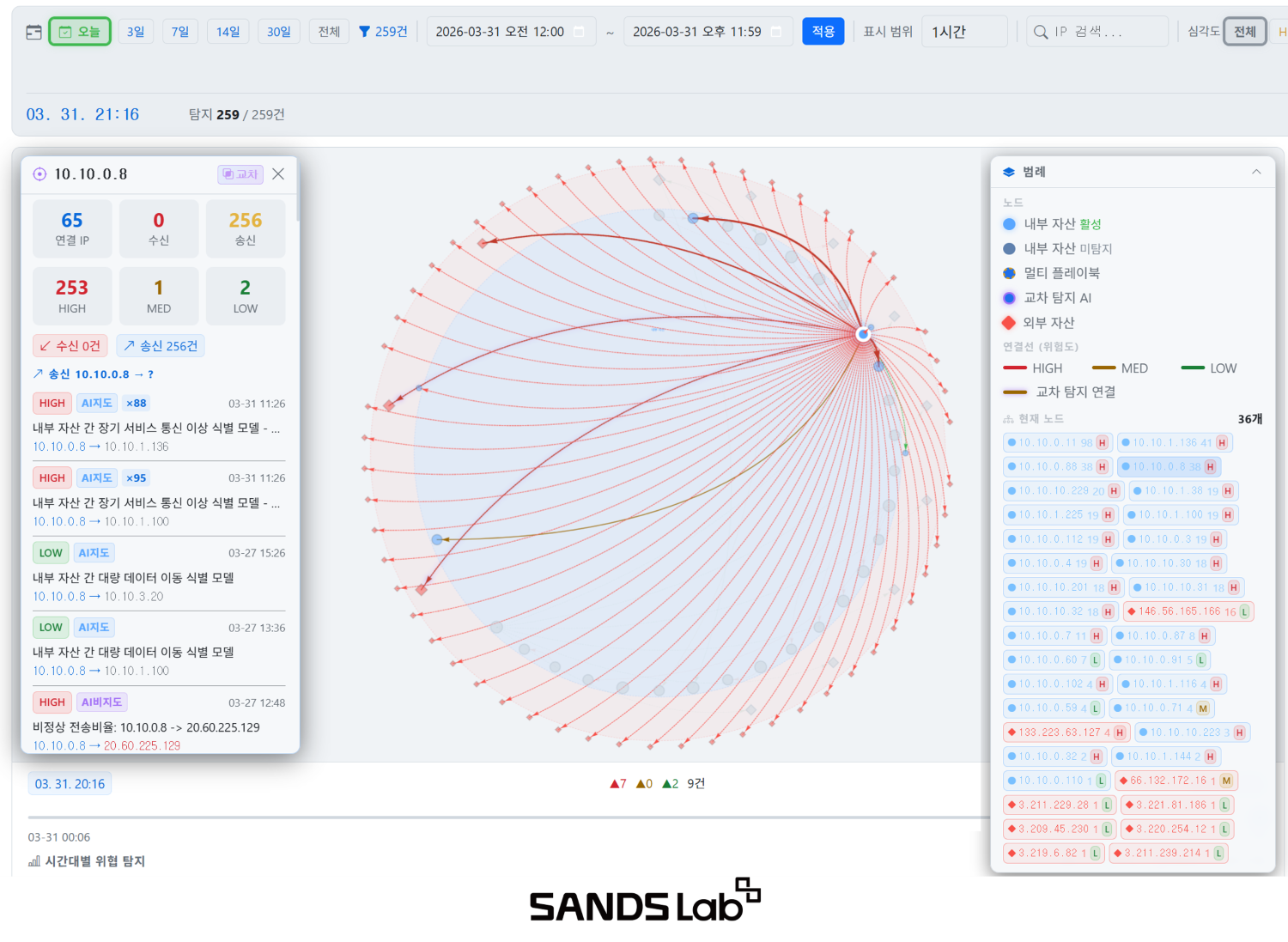The height and width of the screenshot is (942, 1288).
Task: Toggle the 송신 256건 filter chip
Action: 161,345
